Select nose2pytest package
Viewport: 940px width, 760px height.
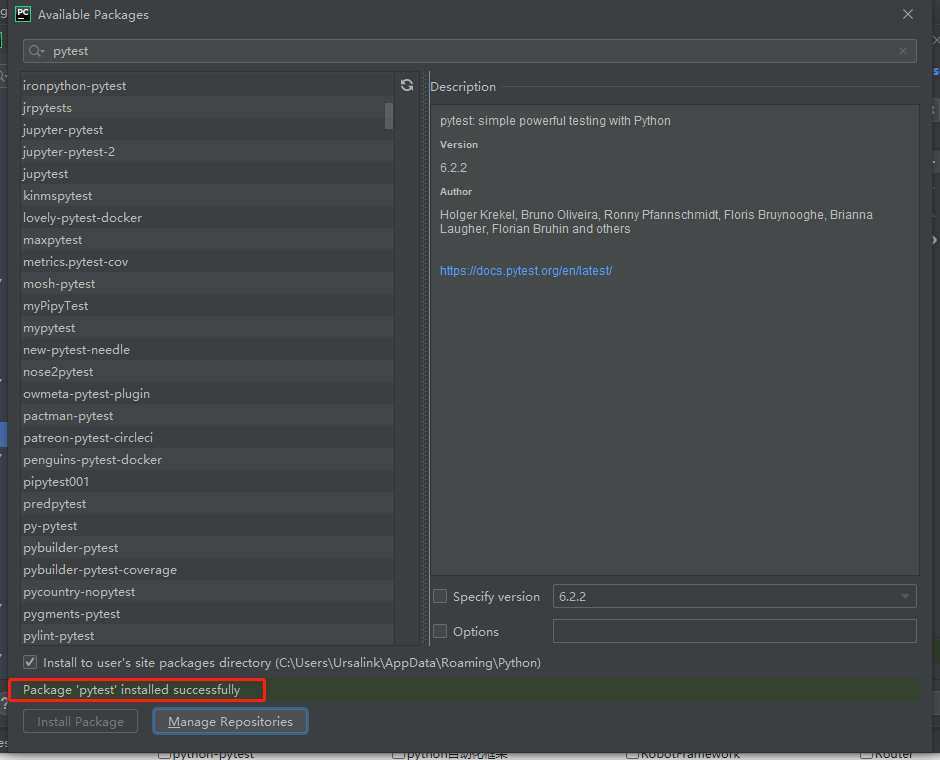click(x=207, y=372)
